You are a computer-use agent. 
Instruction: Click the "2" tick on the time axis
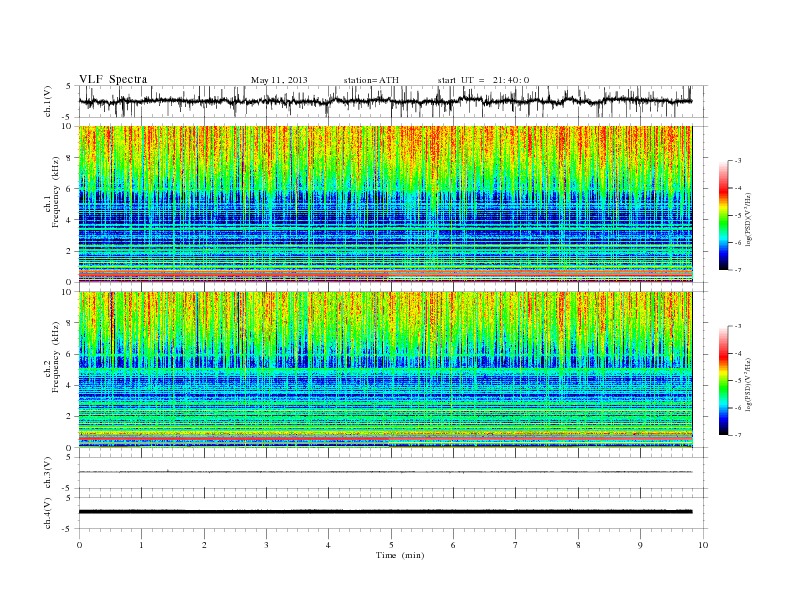[x=204, y=545]
